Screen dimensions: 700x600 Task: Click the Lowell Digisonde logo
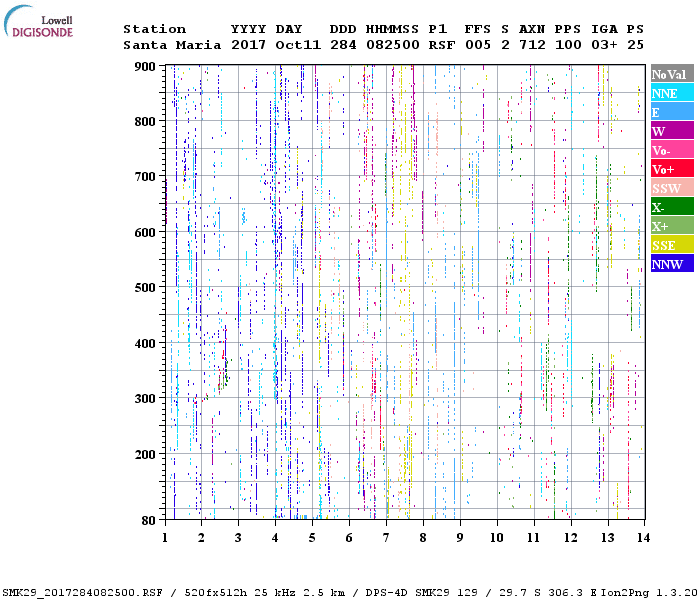point(39,21)
